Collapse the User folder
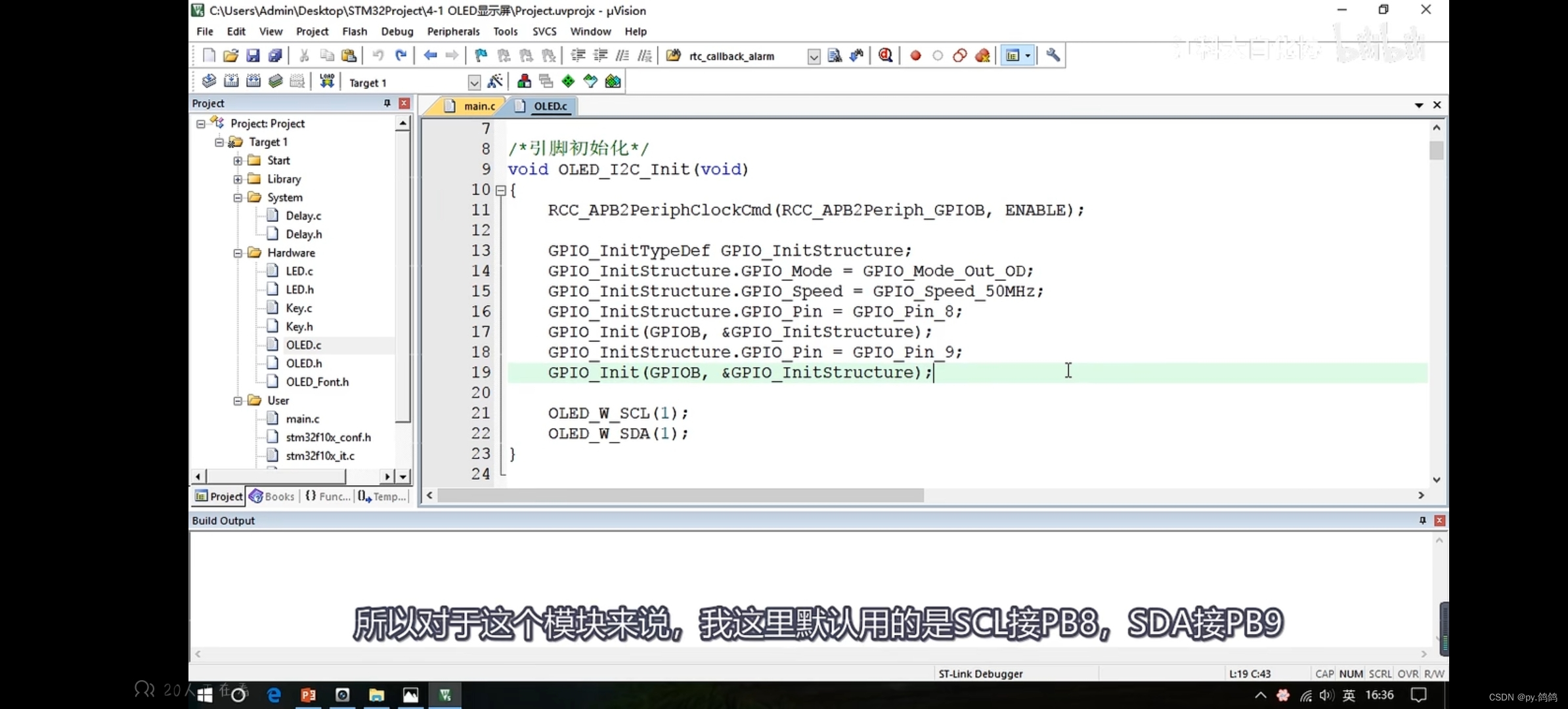 point(238,400)
